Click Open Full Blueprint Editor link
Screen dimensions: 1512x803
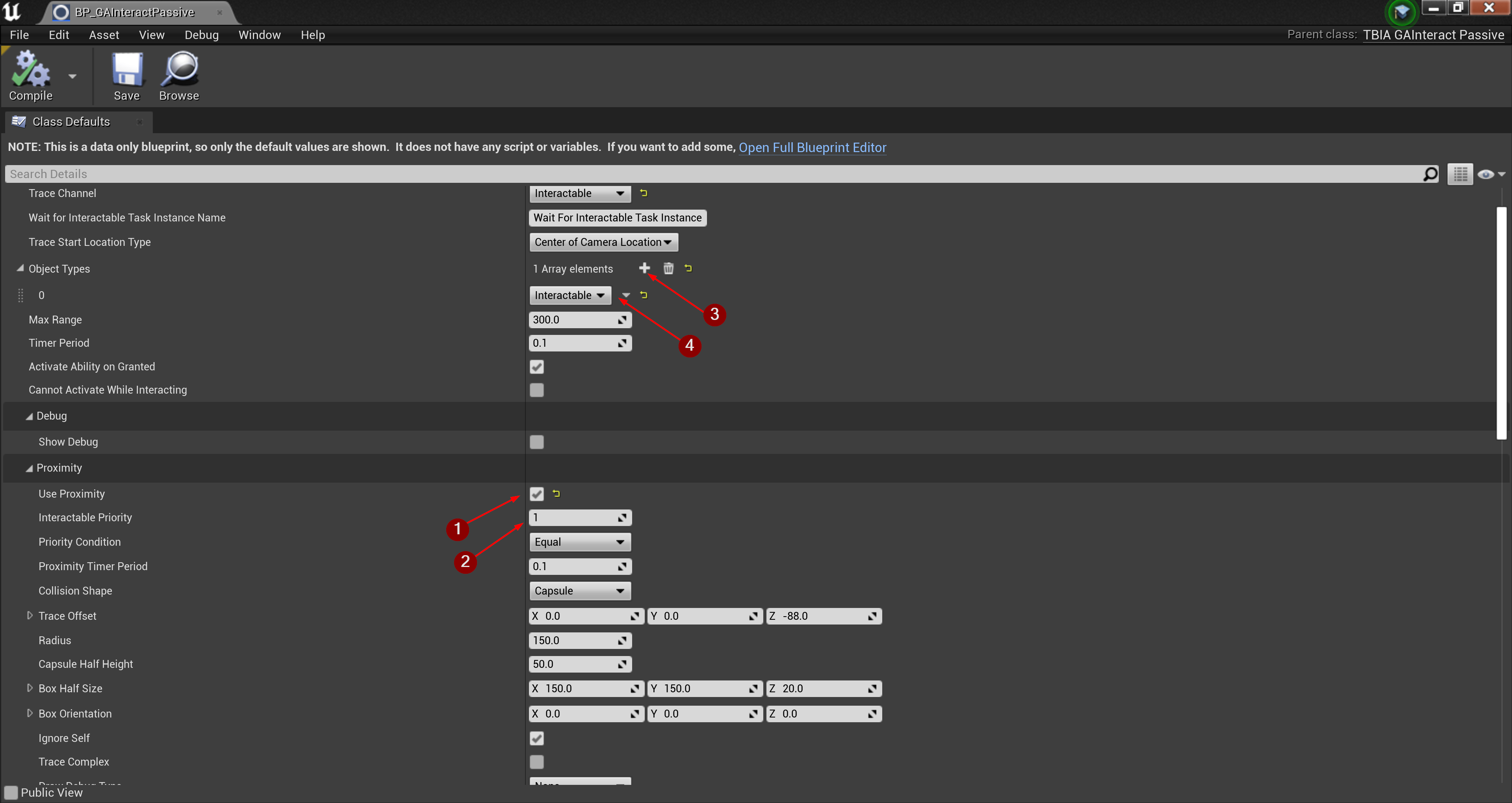coord(813,147)
